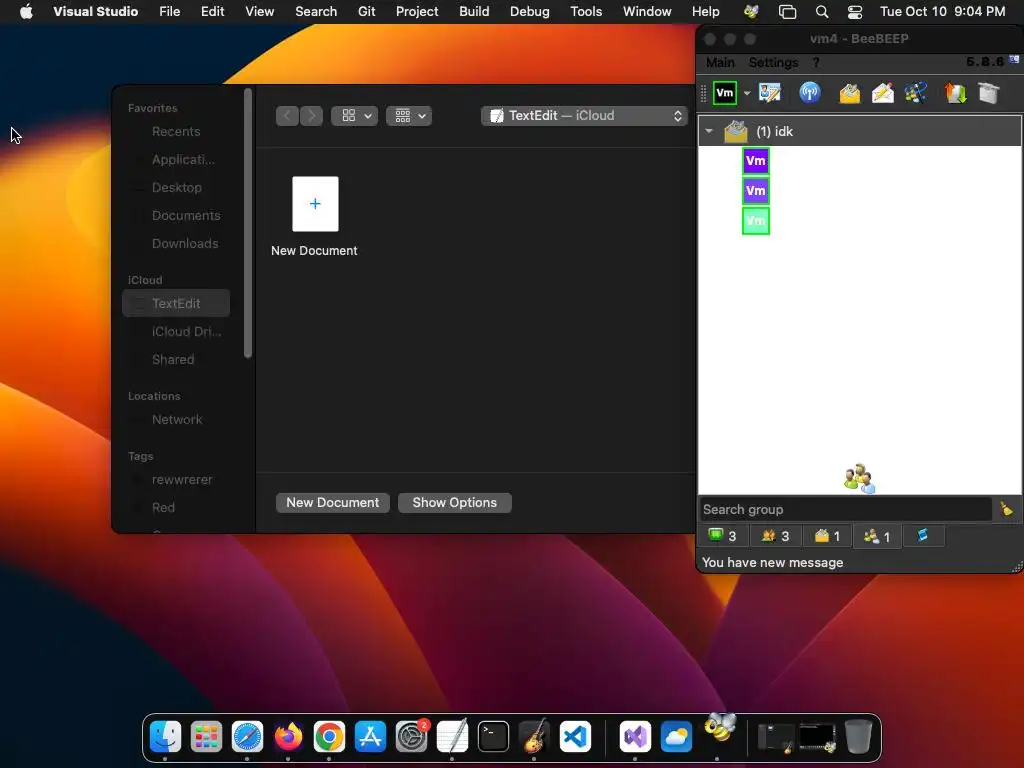Select the (1) idk group entry
Screen dimensions: 1024x768
pyautogui.click(x=859, y=131)
